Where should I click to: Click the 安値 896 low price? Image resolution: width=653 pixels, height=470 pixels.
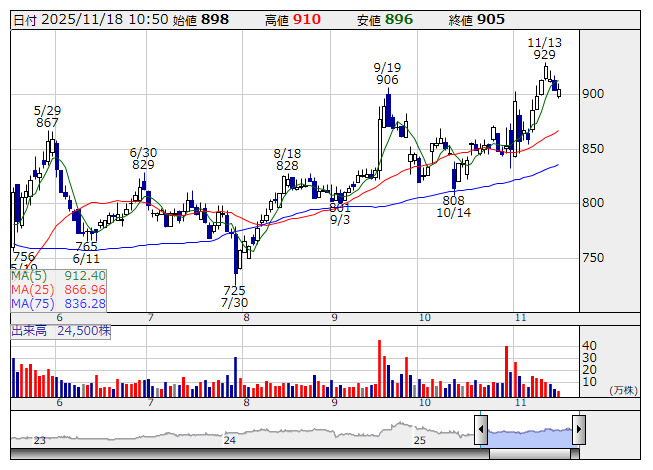click(x=385, y=20)
